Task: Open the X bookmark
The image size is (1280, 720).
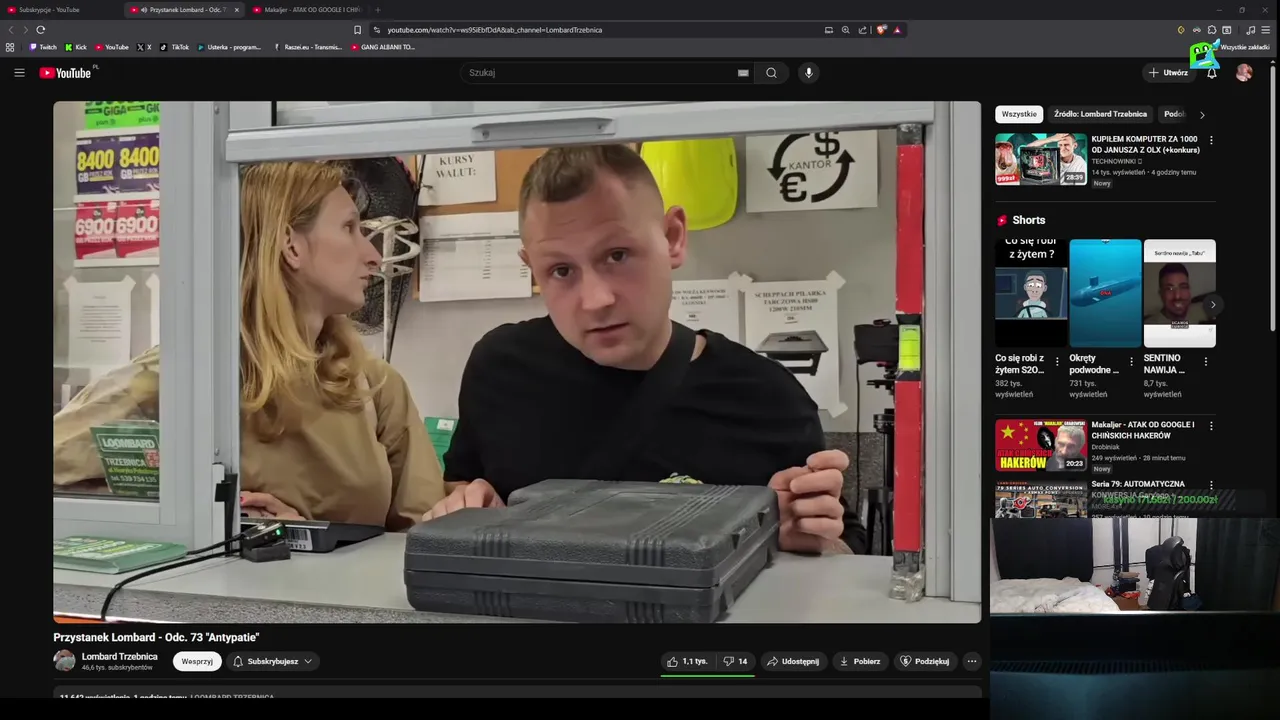Action: pos(144,47)
